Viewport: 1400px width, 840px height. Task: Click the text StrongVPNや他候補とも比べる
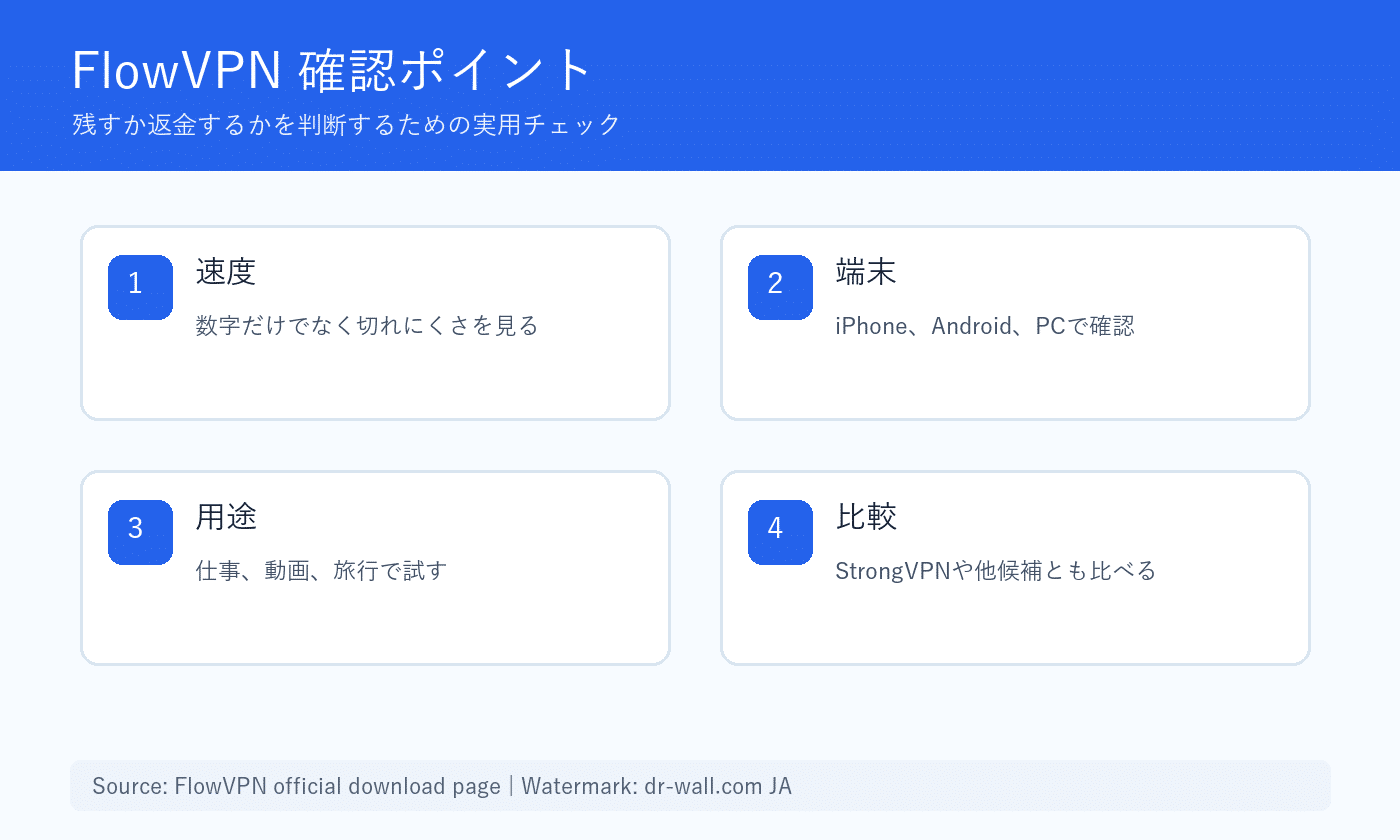pos(996,571)
